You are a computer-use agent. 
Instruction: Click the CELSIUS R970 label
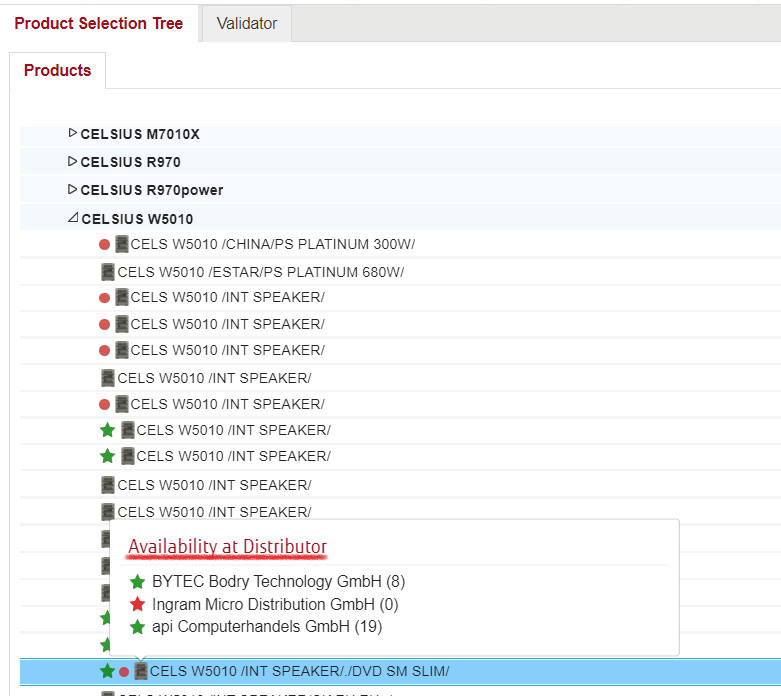(x=130, y=162)
